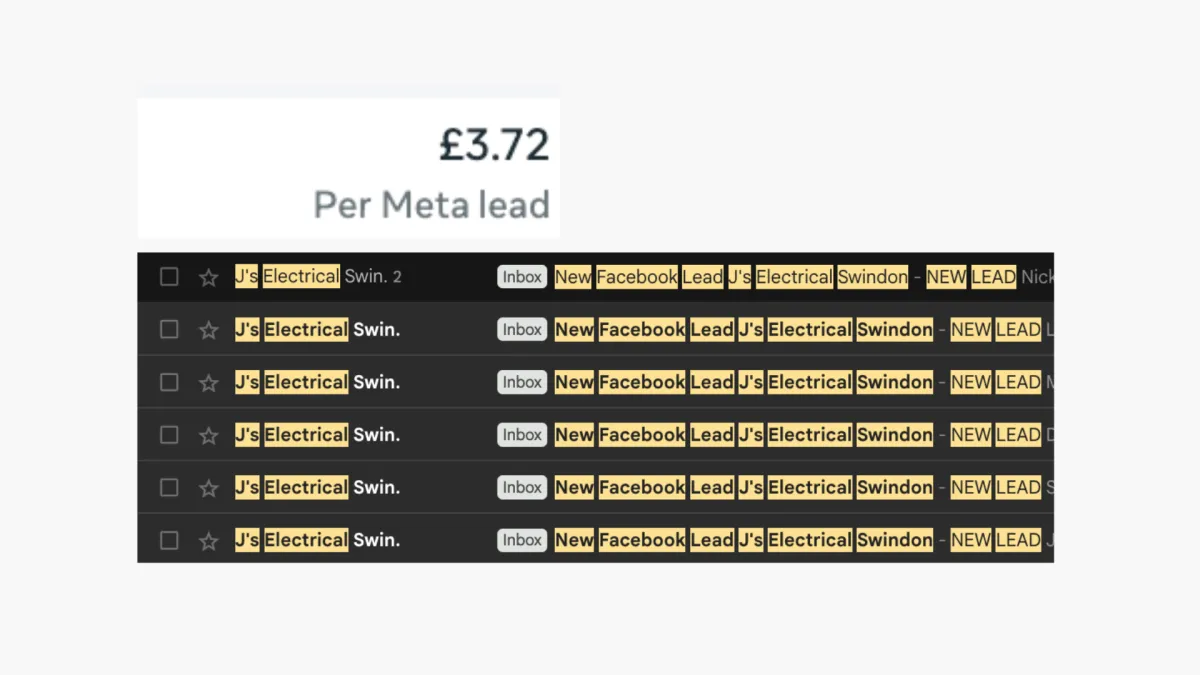Select the fifth email row's checkbox
The image size is (1200, 675).
[169, 488]
